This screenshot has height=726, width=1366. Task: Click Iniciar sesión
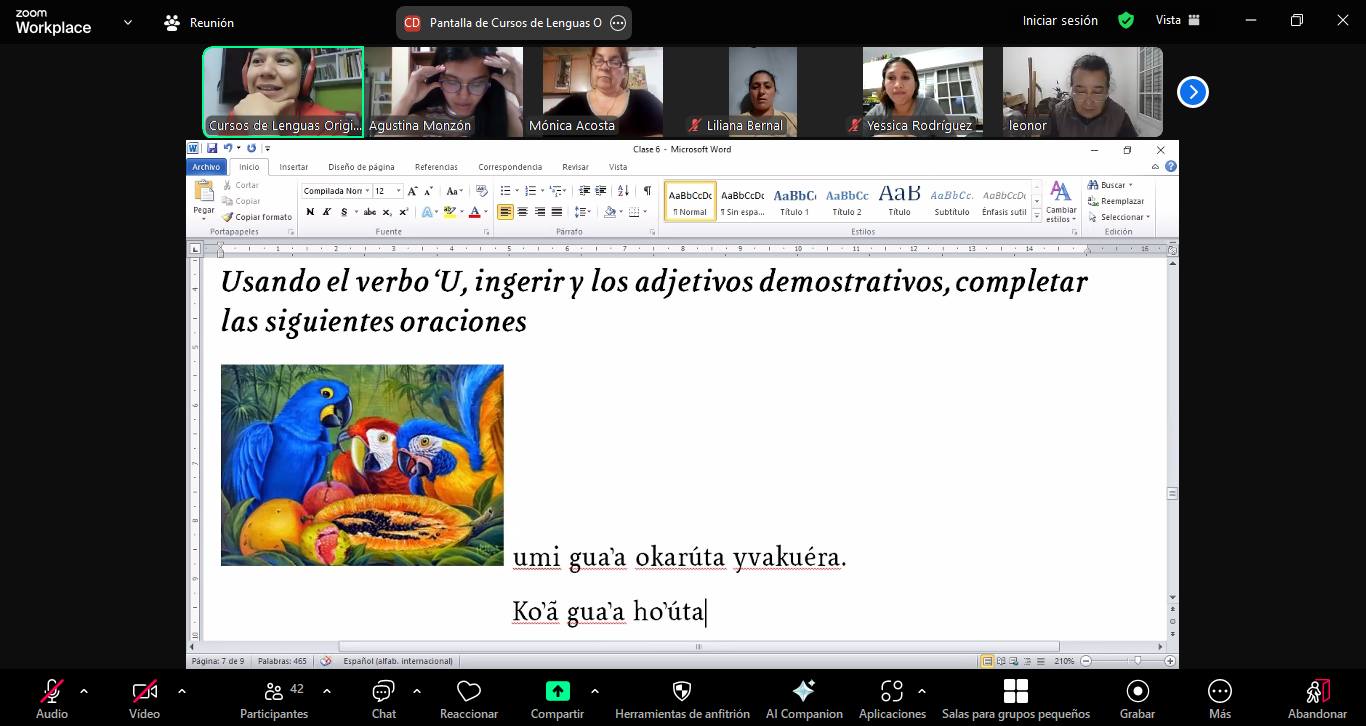[1059, 20]
